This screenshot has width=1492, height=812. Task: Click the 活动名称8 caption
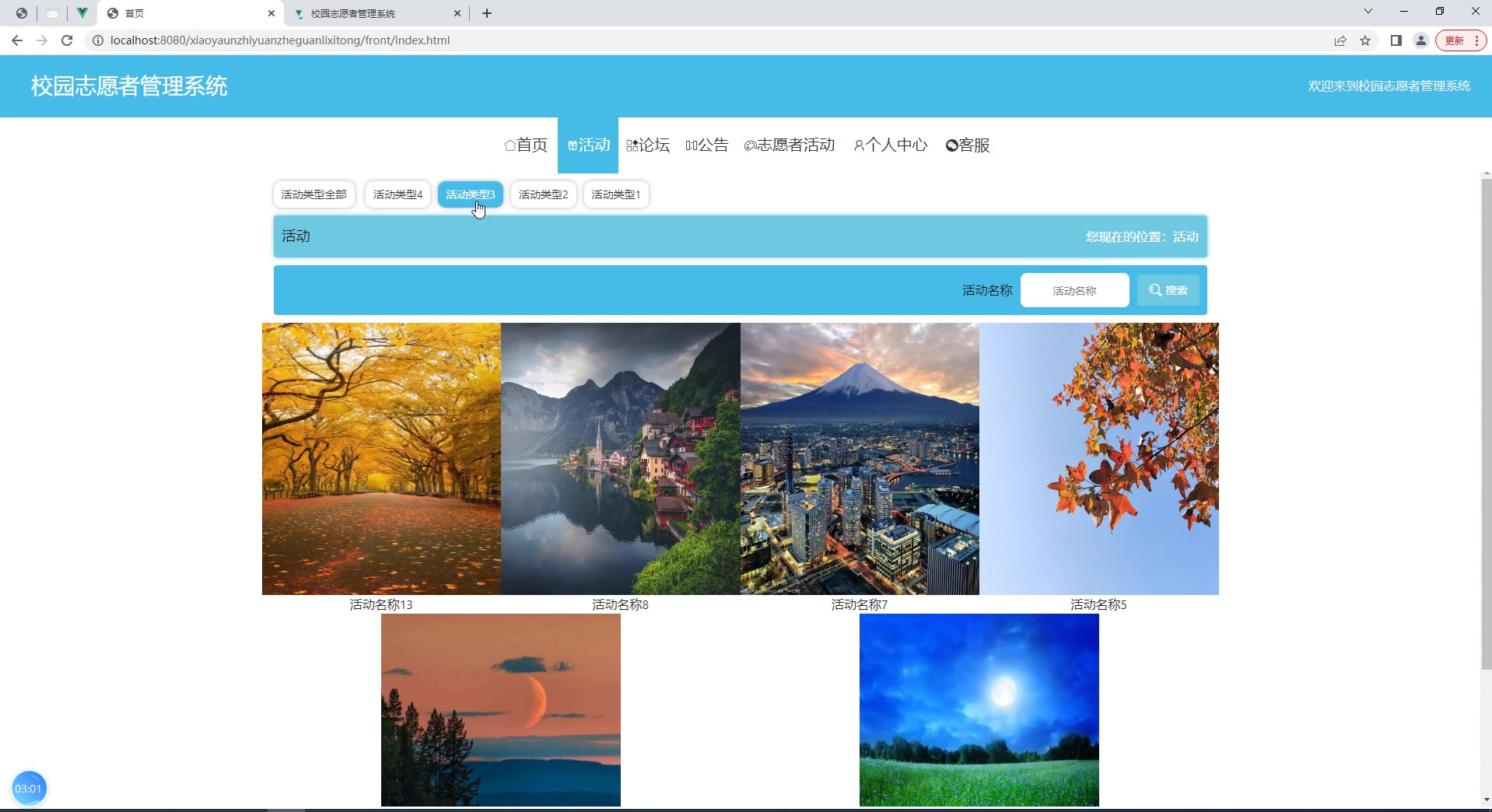tap(620, 604)
